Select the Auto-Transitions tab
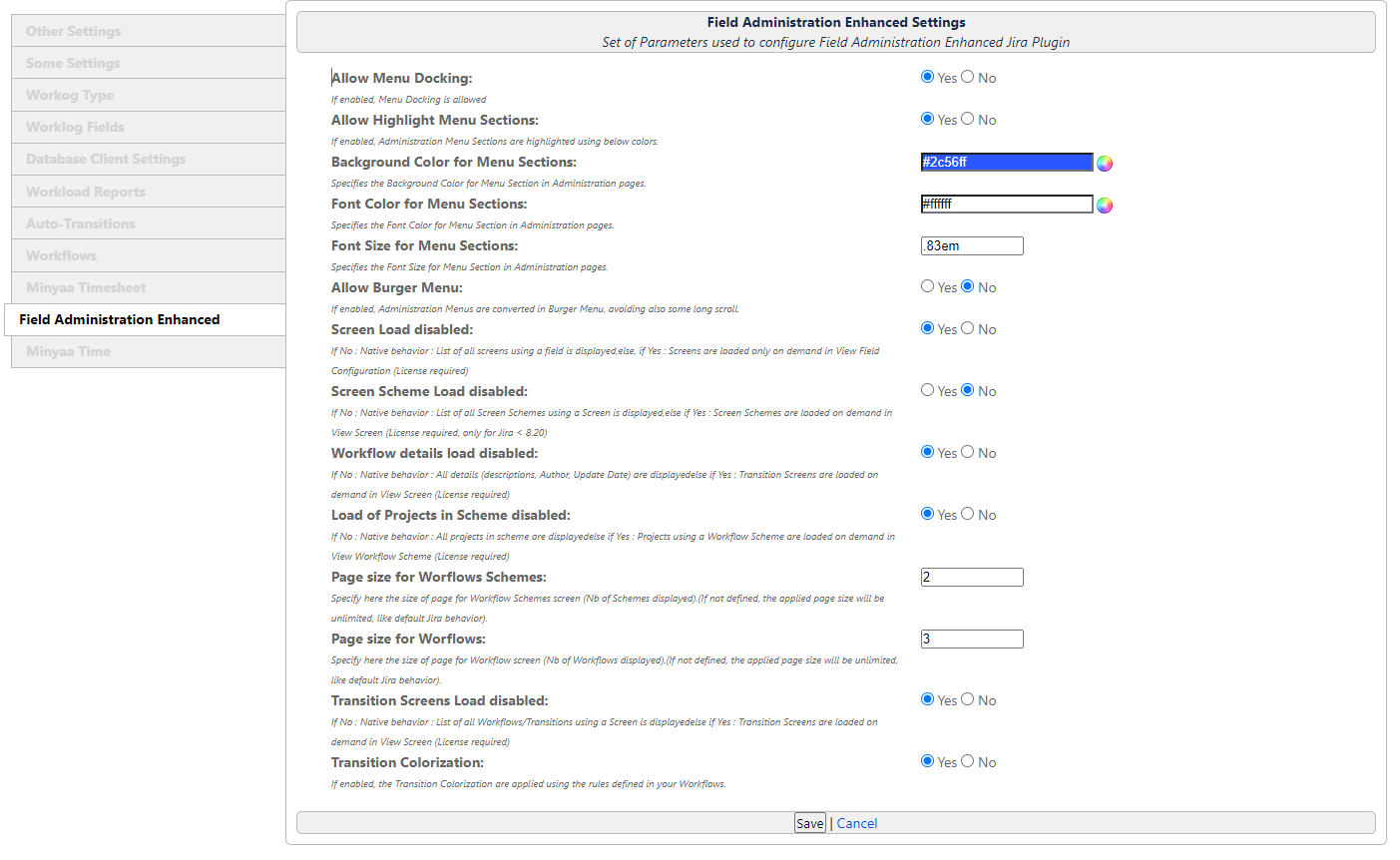 [x=148, y=223]
